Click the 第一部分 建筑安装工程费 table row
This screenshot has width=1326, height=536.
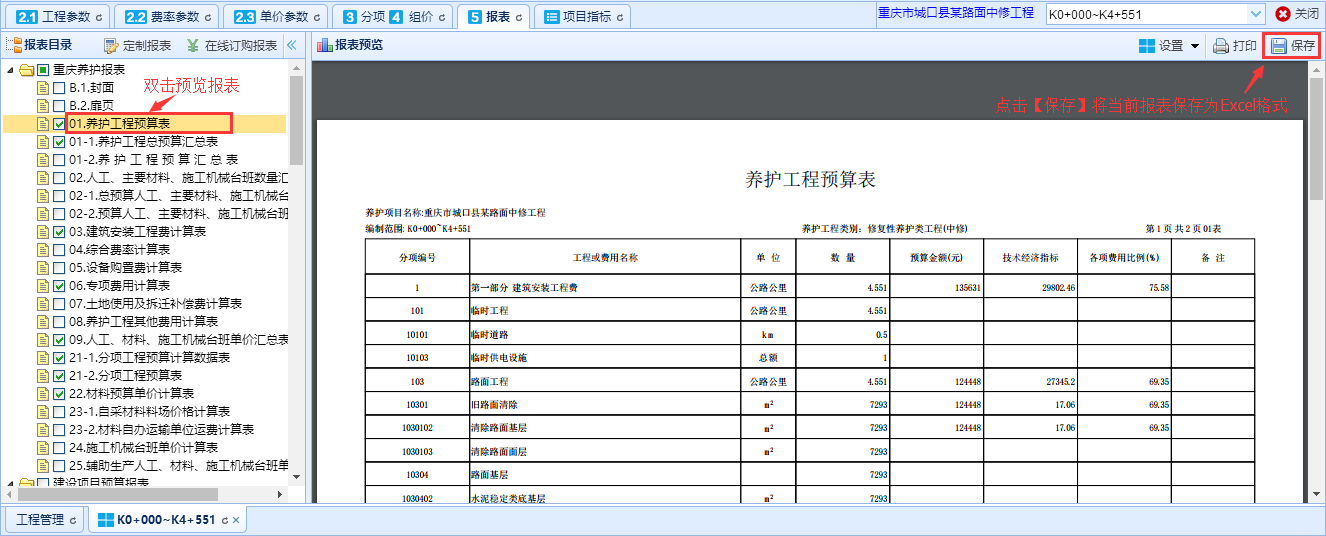click(x=809, y=287)
